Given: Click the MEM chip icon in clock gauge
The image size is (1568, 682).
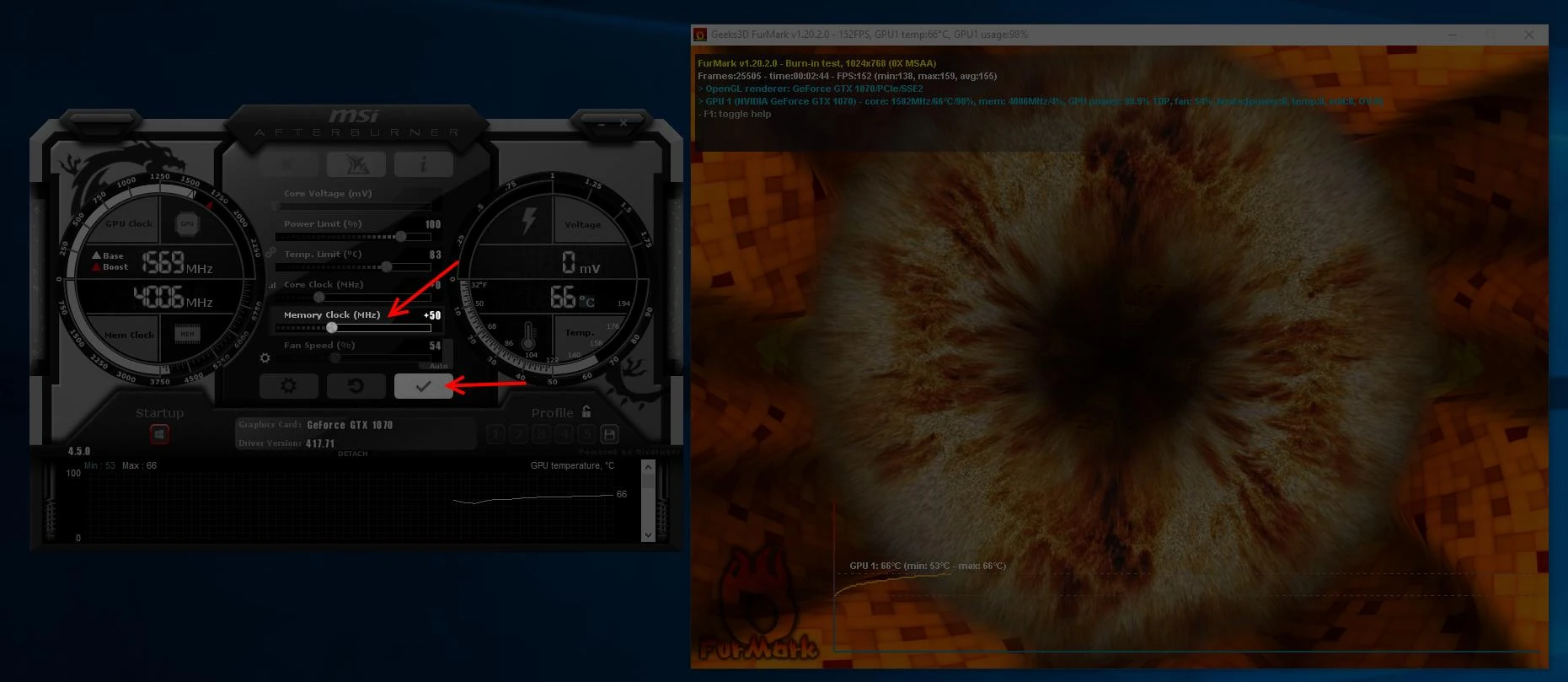Looking at the screenshot, I should pyautogui.click(x=187, y=334).
